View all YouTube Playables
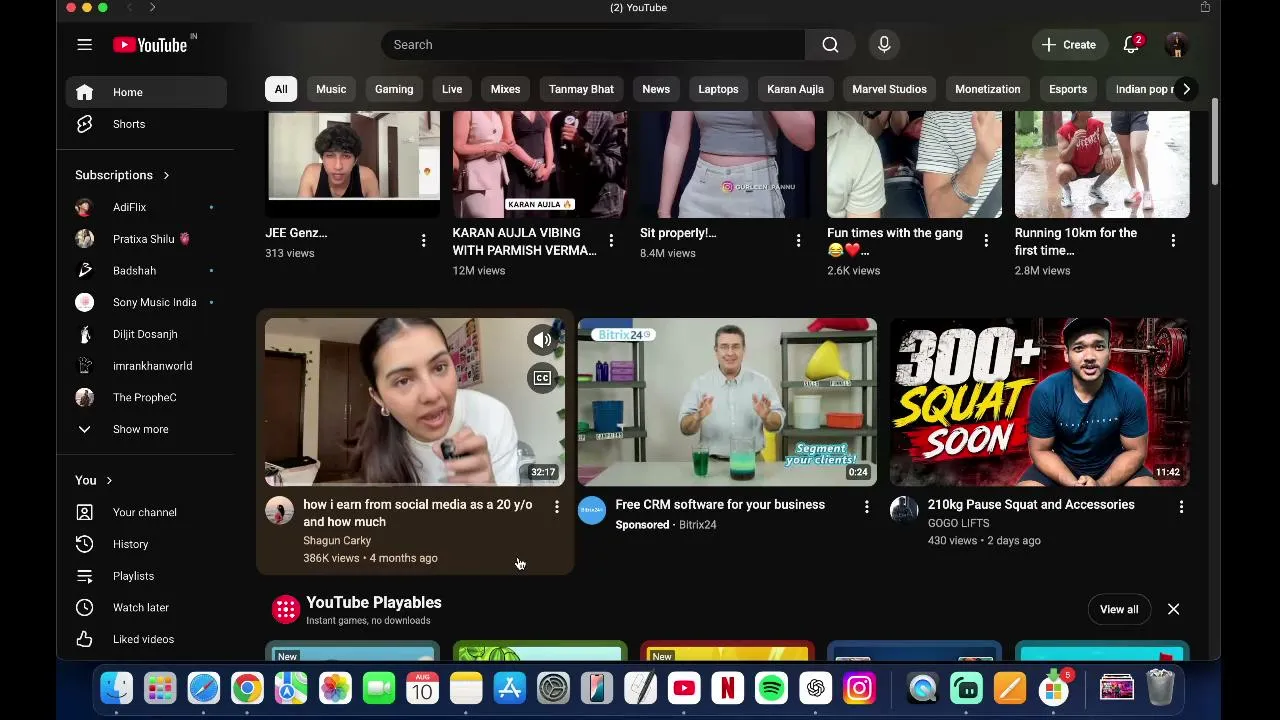 point(1119,609)
